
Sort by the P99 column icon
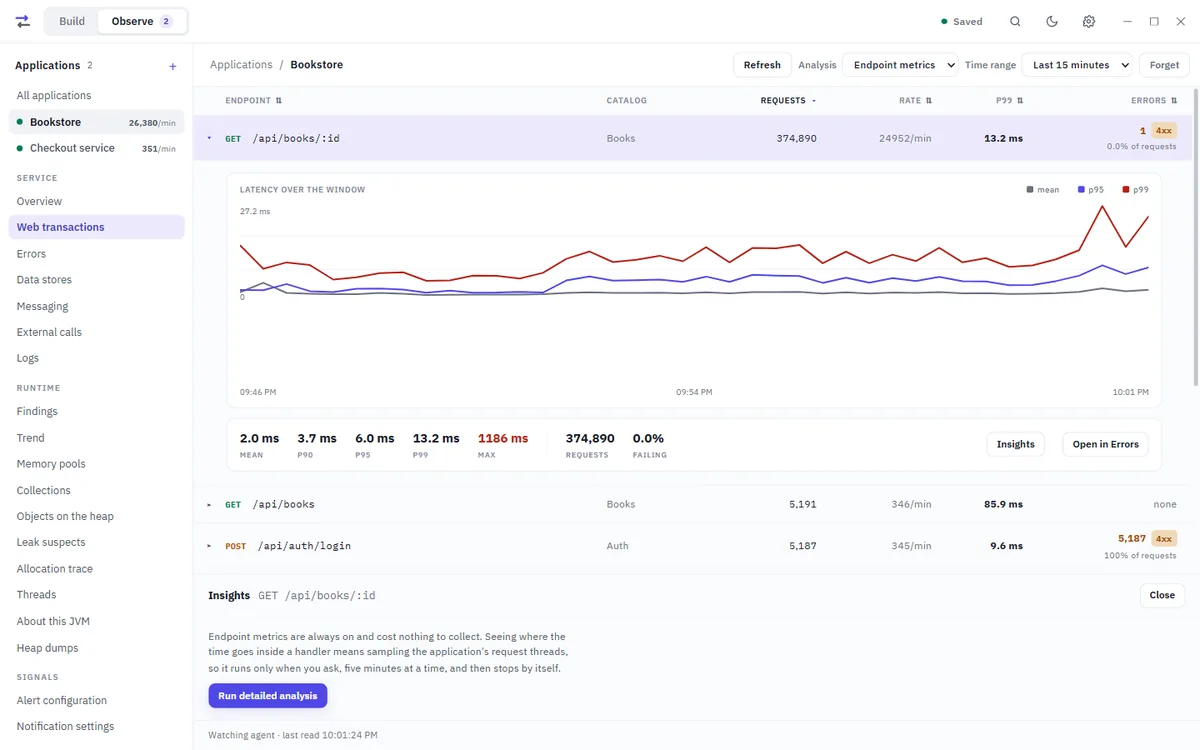(1020, 100)
